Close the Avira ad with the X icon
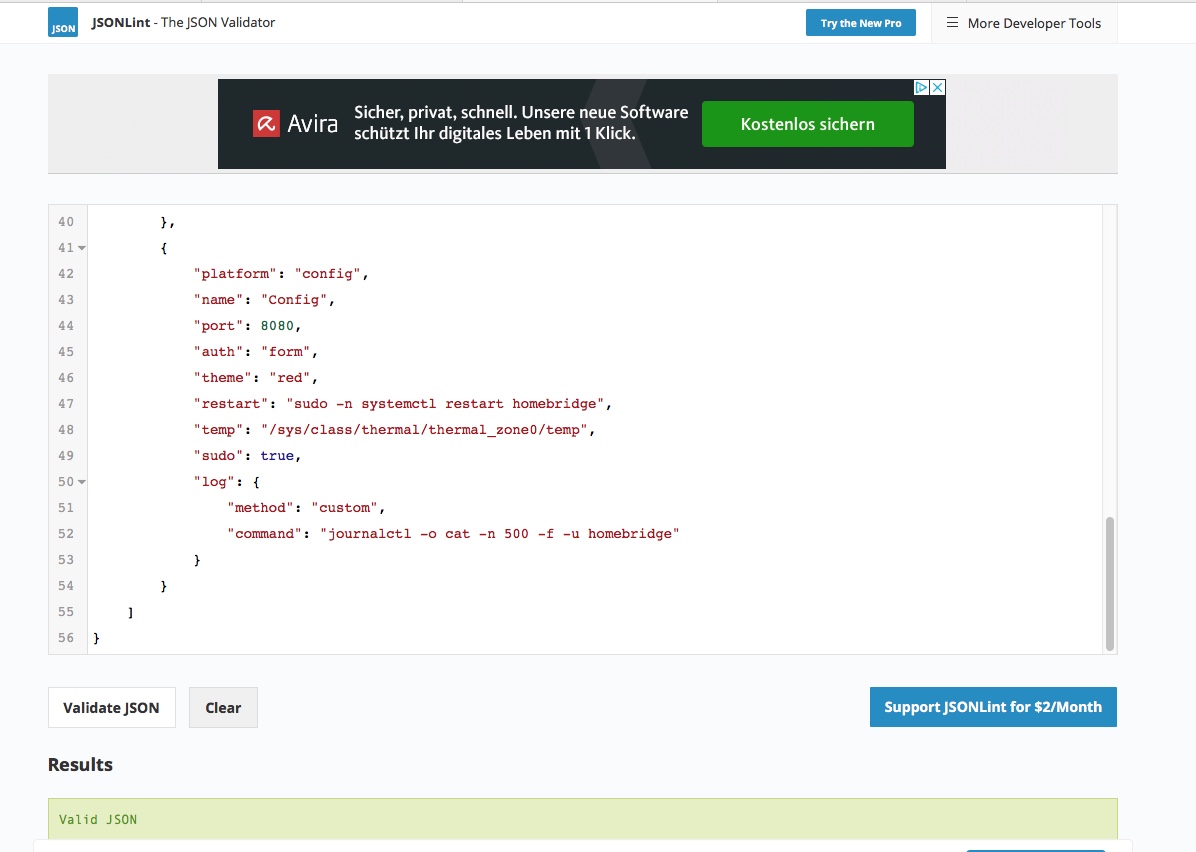 [938, 88]
